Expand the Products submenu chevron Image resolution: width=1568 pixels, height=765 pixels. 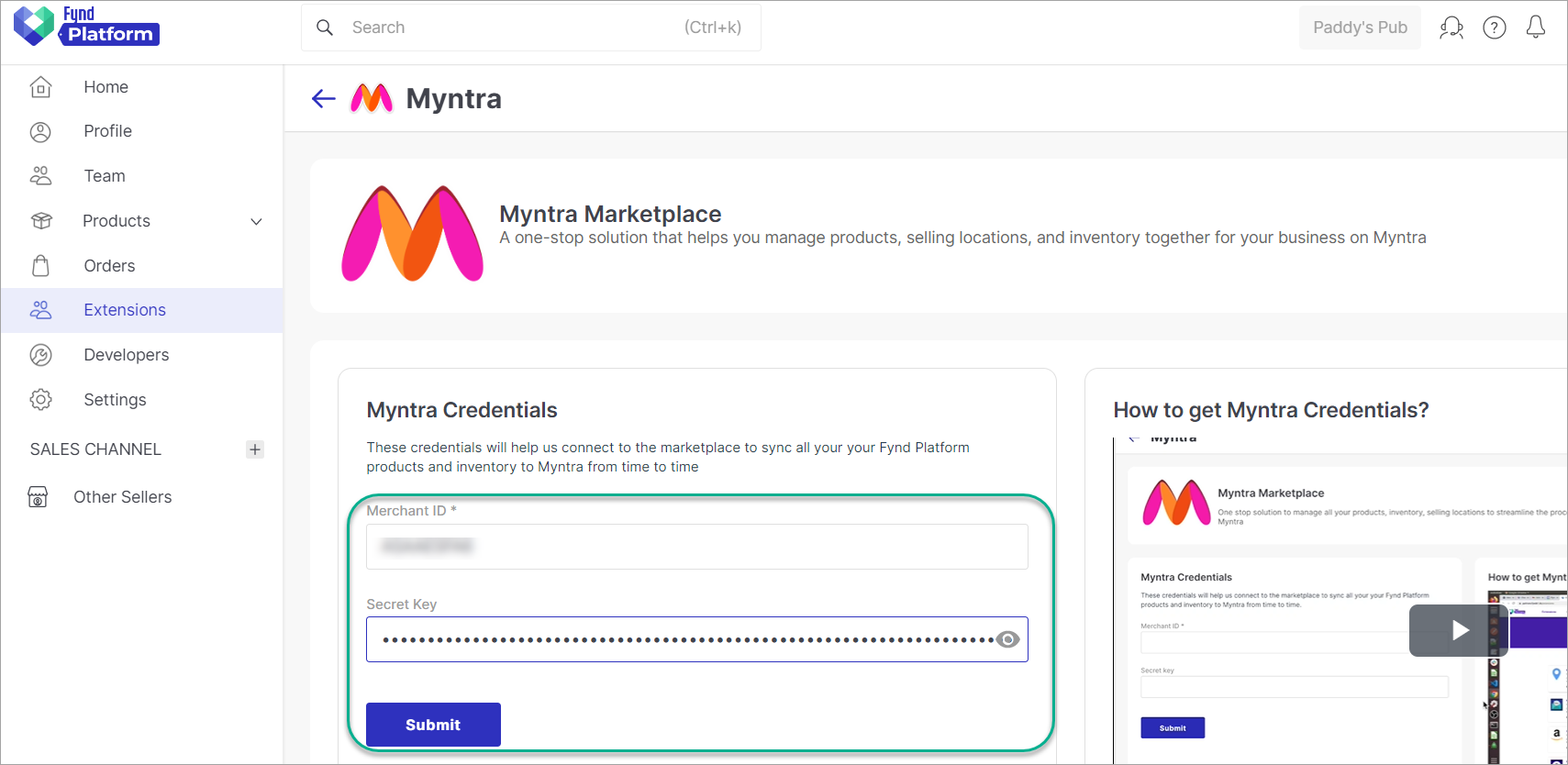click(257, 221)
